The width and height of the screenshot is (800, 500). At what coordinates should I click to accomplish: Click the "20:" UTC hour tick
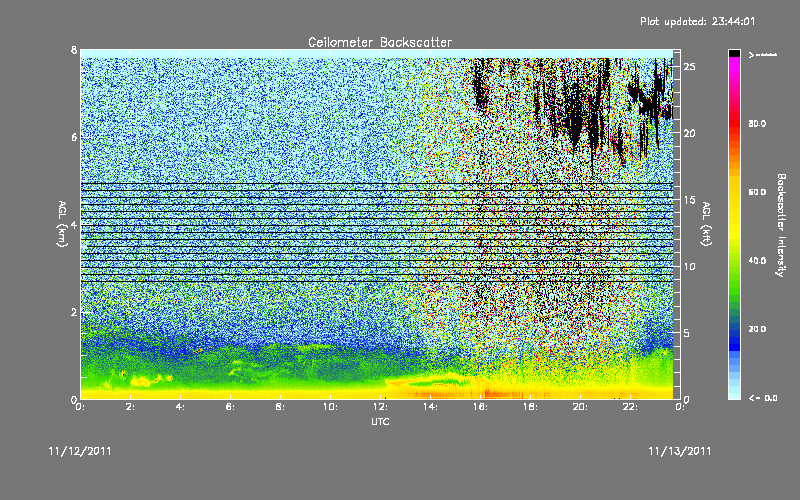pyautogui.click(x=581, y=407)
